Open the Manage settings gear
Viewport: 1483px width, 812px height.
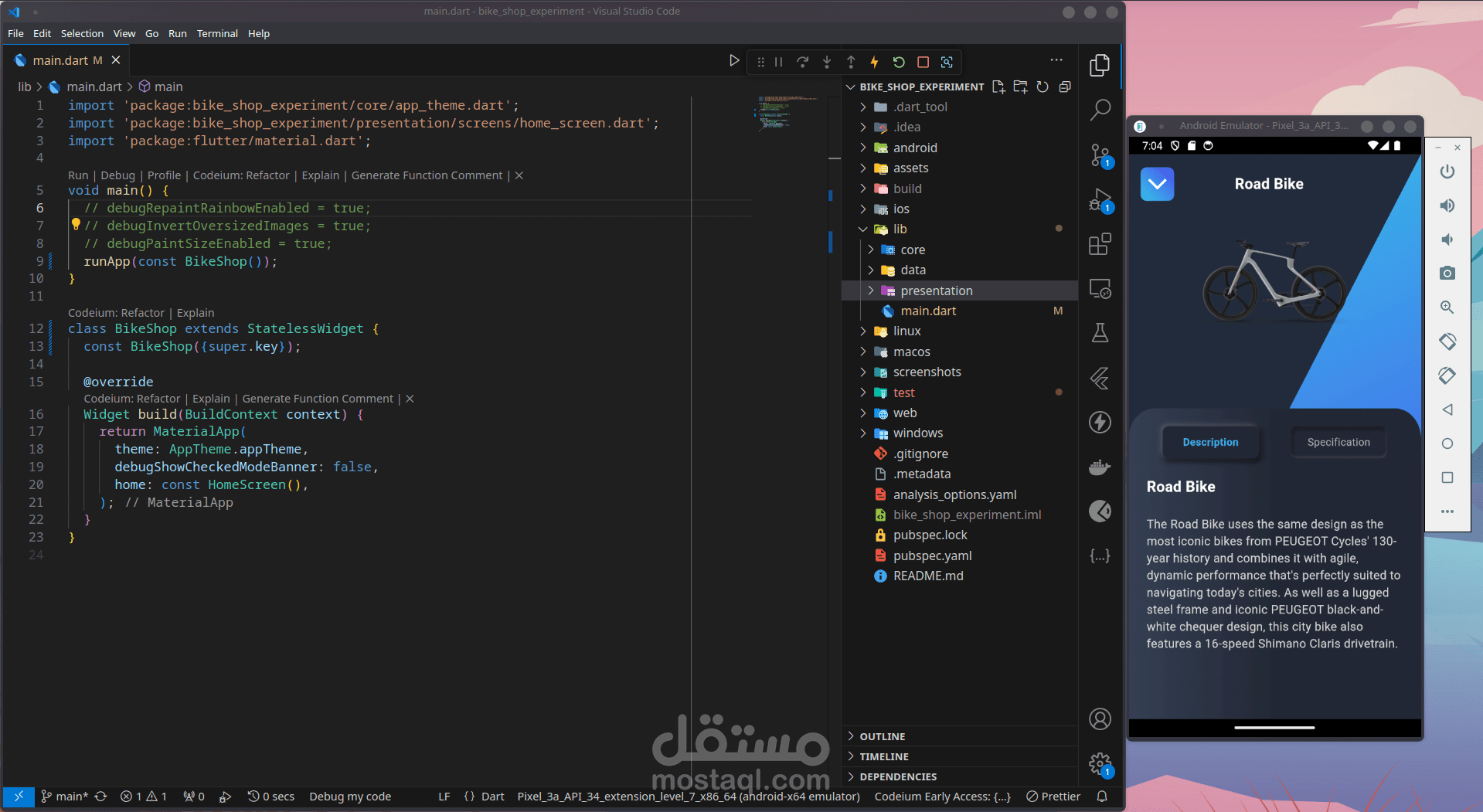[x=1100, y=765]
